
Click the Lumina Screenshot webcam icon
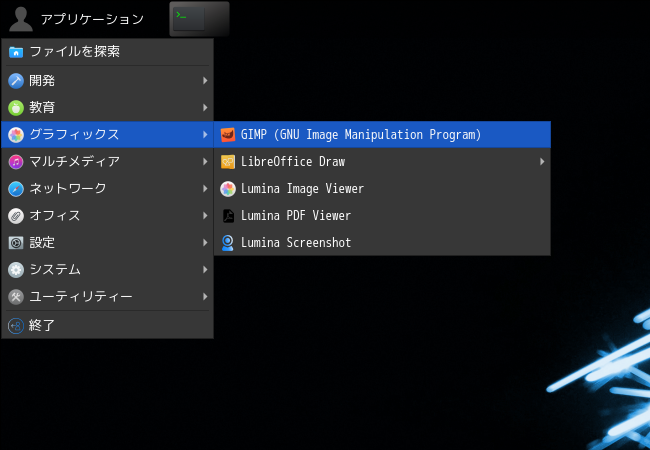tap(228, 243)
